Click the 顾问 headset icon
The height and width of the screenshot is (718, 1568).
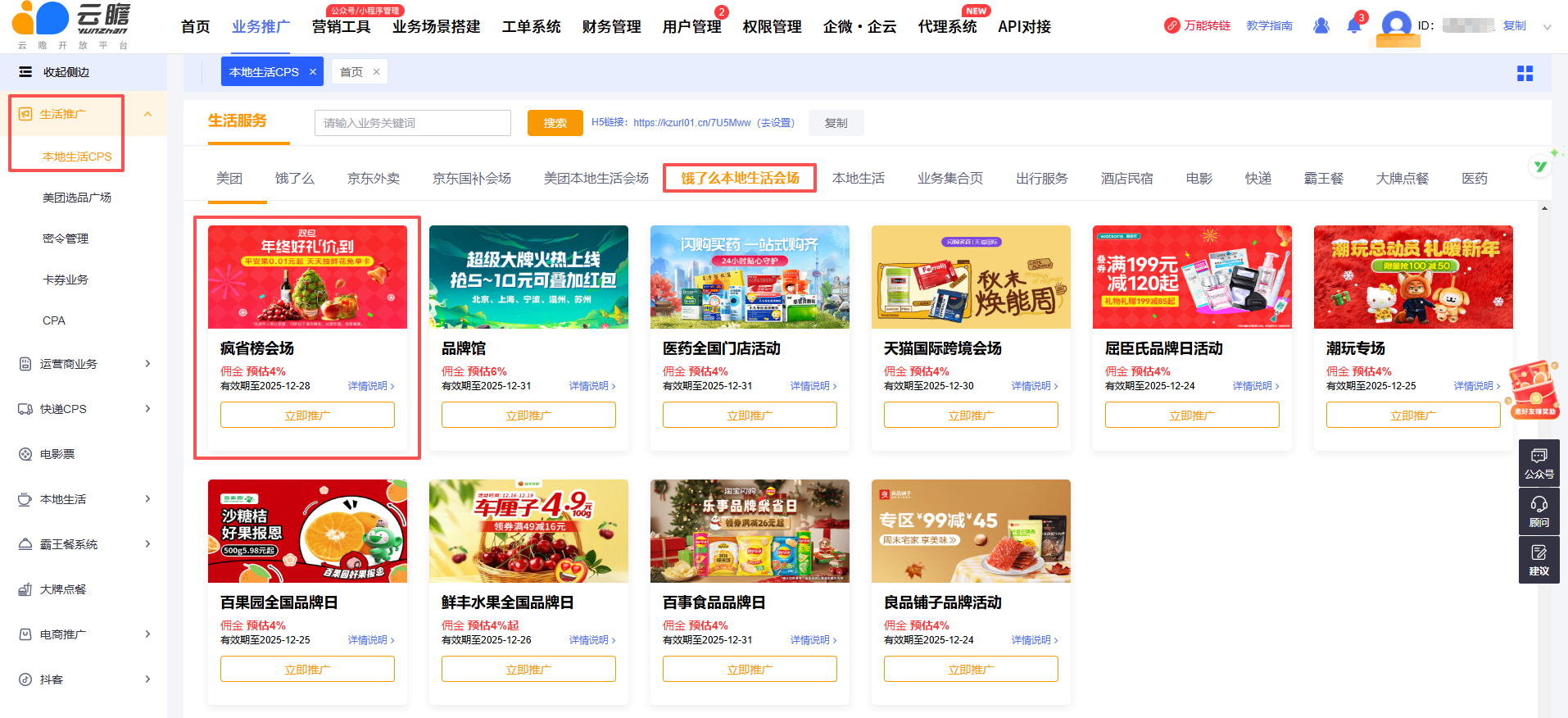coord(1539,511)
